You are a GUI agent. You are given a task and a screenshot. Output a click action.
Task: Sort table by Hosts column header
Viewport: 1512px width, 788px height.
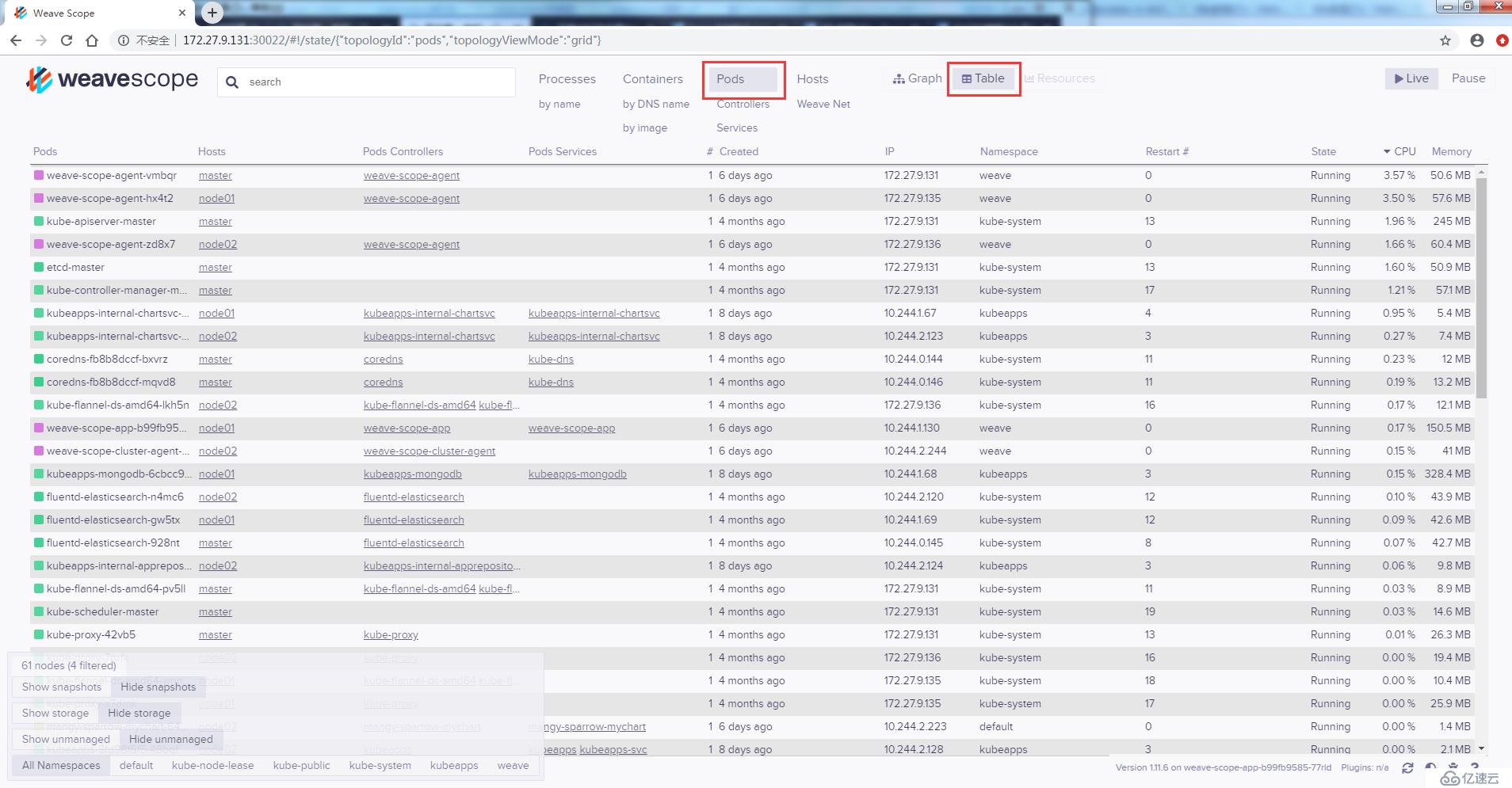(x=212, y=151)
